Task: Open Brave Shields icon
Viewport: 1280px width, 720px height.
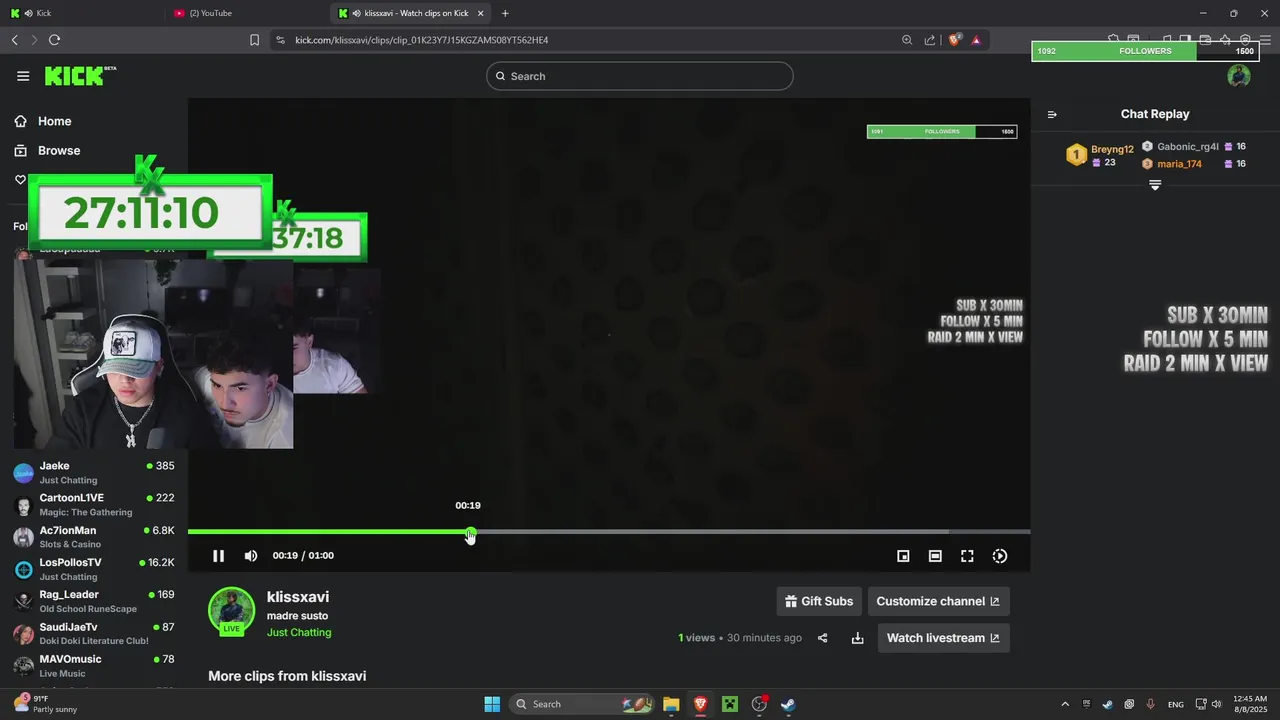Action: tap(954, 40)
